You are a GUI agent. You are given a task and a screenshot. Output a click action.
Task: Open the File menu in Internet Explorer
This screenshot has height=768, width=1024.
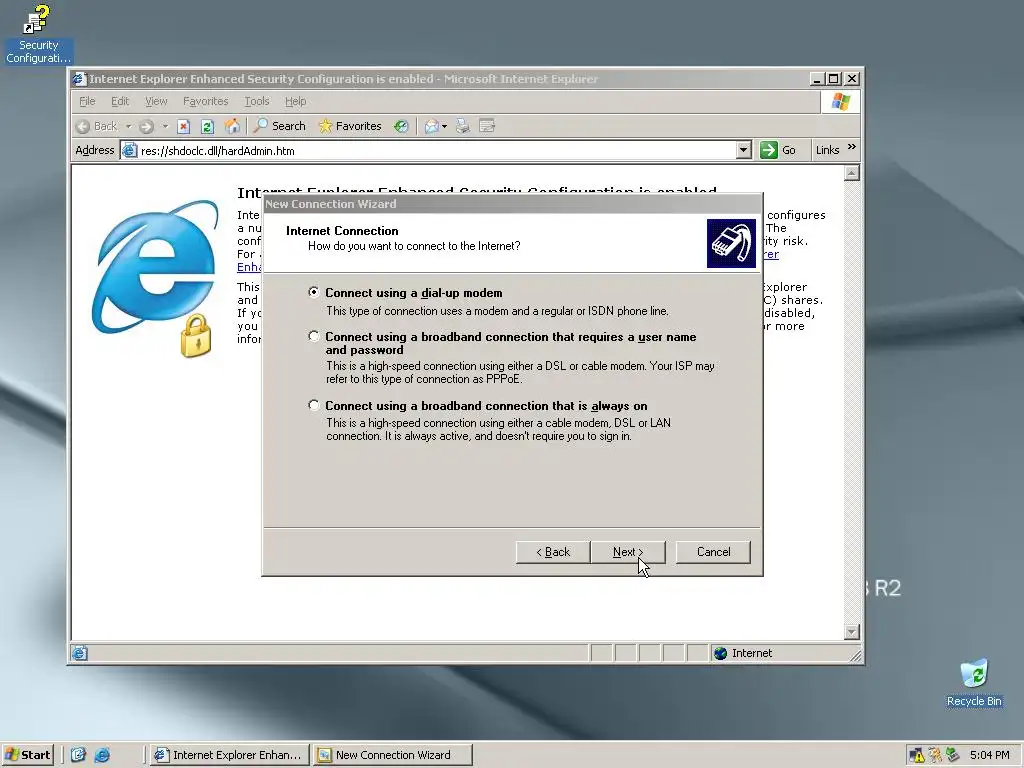coord(87,101)
